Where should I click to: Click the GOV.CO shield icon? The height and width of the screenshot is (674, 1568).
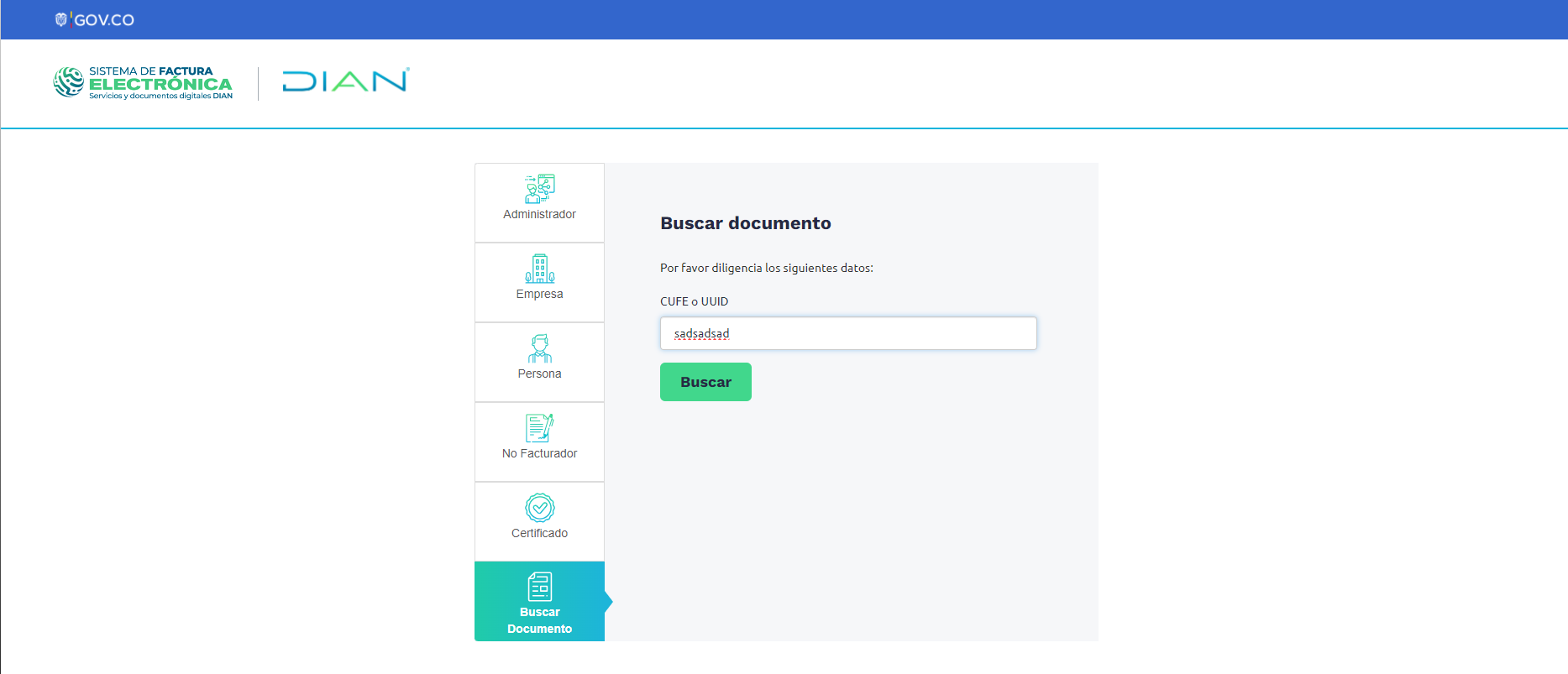(60, 19)
